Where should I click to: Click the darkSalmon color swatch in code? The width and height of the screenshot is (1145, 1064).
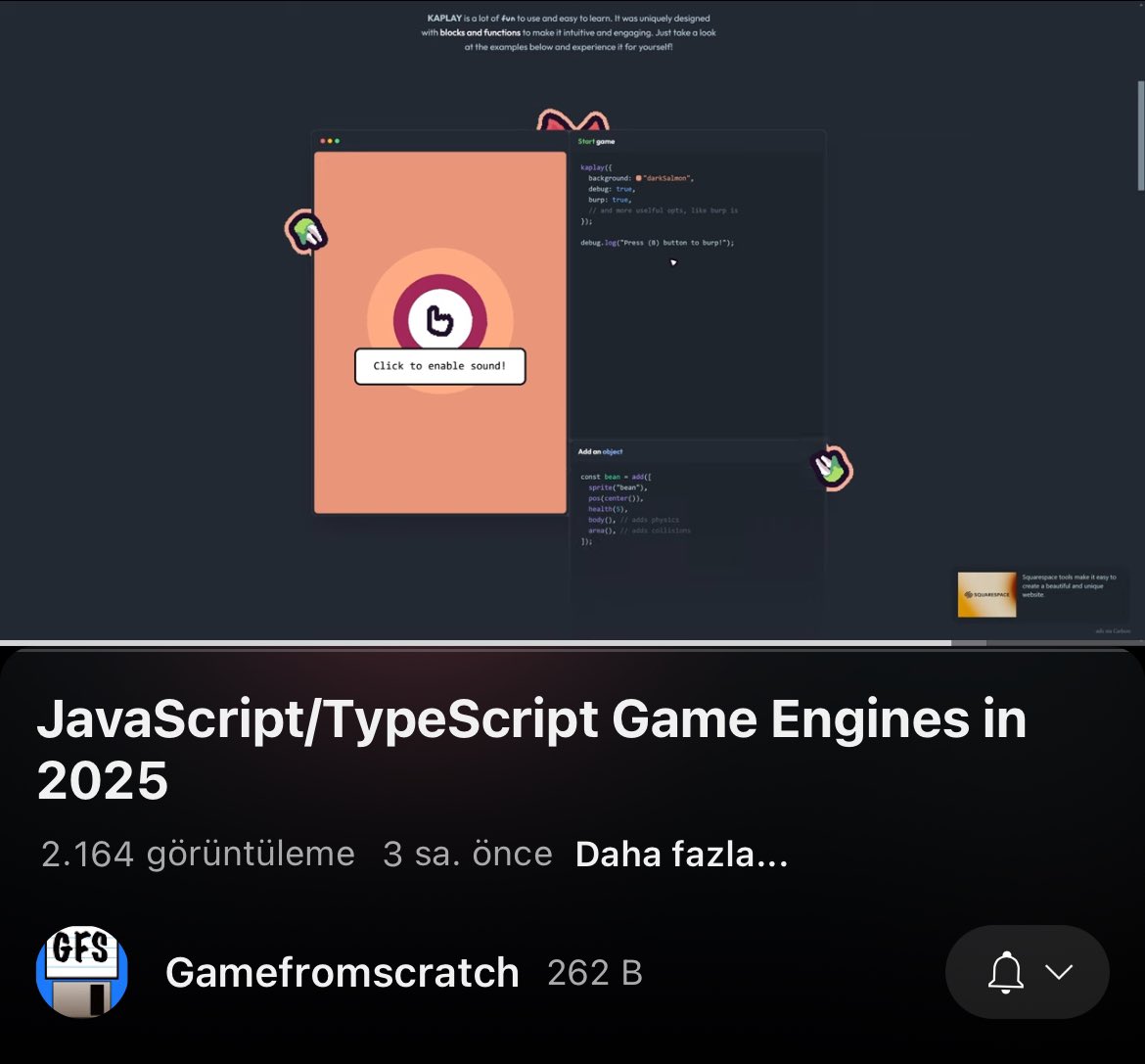[639, 178]
